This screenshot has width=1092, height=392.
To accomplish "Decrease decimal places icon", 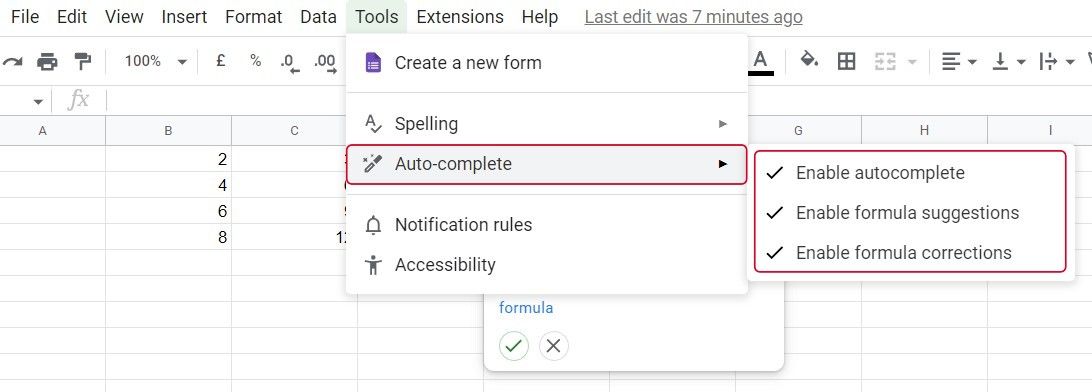I will [x=290, y=62].
